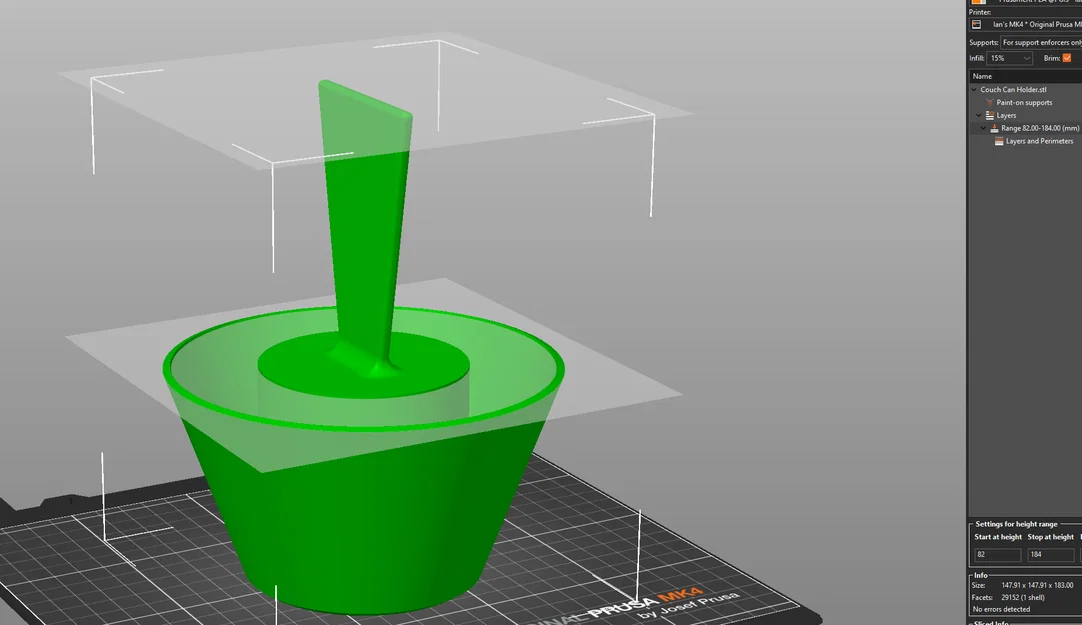This screenshot has width=1082, height=625.
Task: Click the Size value 147.91 x 147.91 x 183.00
Action: click(x=1038, y=585)
